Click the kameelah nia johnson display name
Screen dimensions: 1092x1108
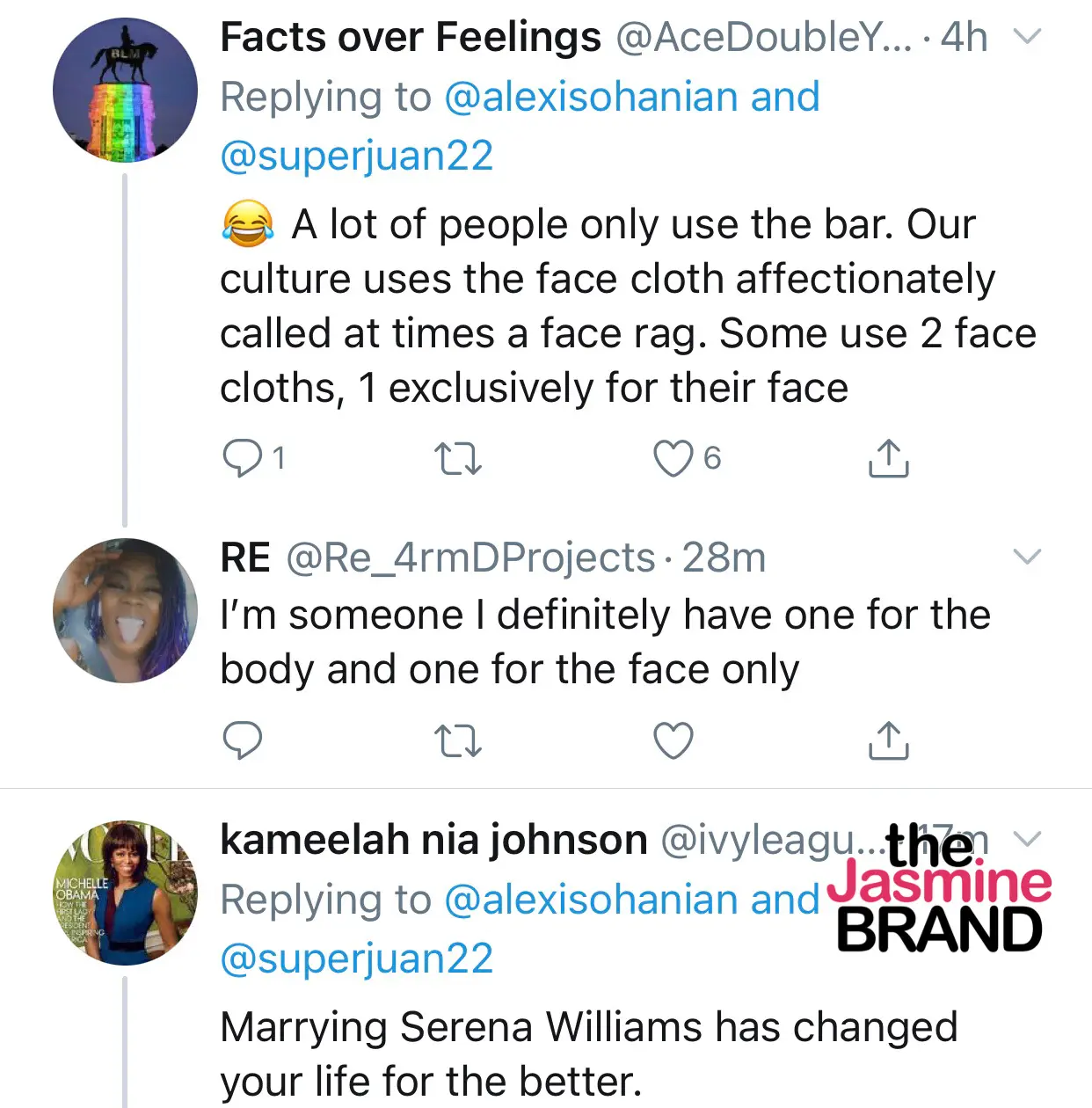pos(433,840)
